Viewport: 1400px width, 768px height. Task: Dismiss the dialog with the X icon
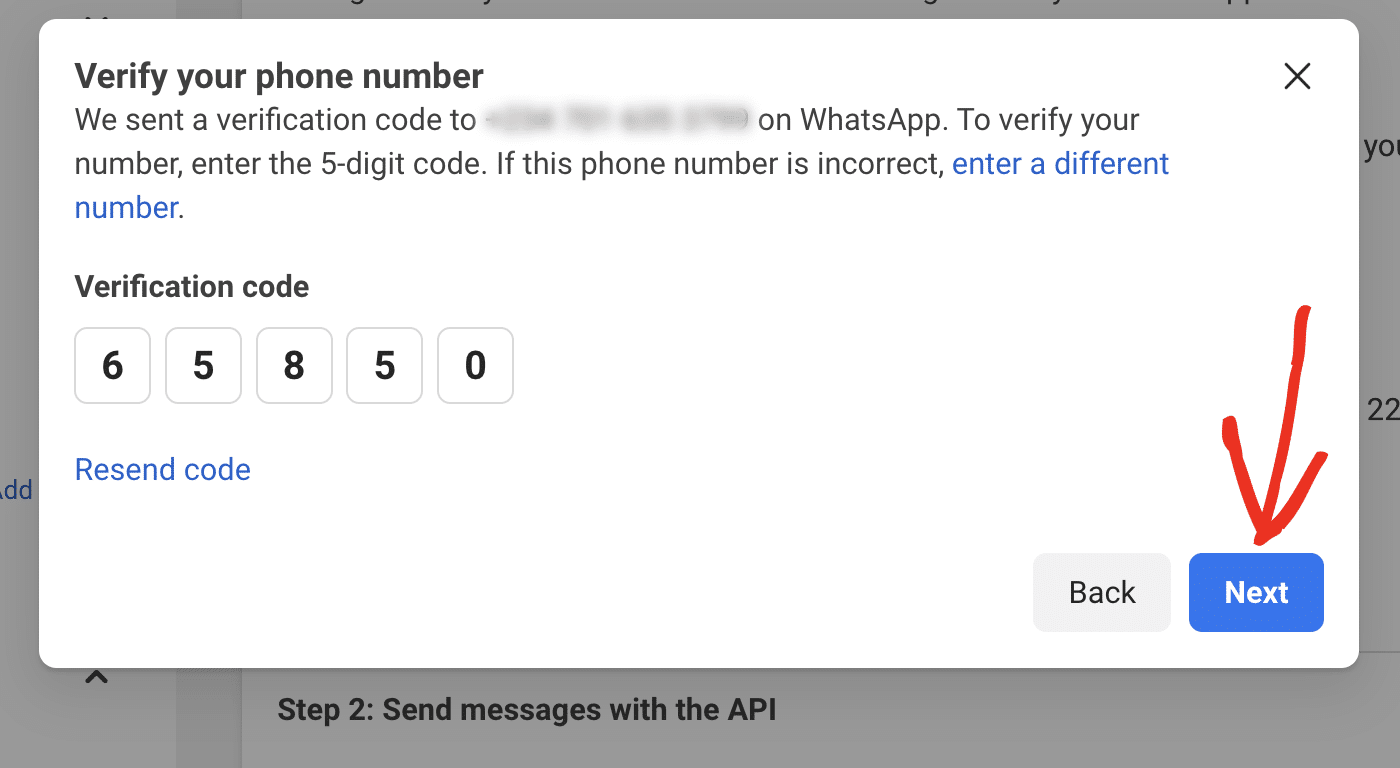[x=1297, y=76]
